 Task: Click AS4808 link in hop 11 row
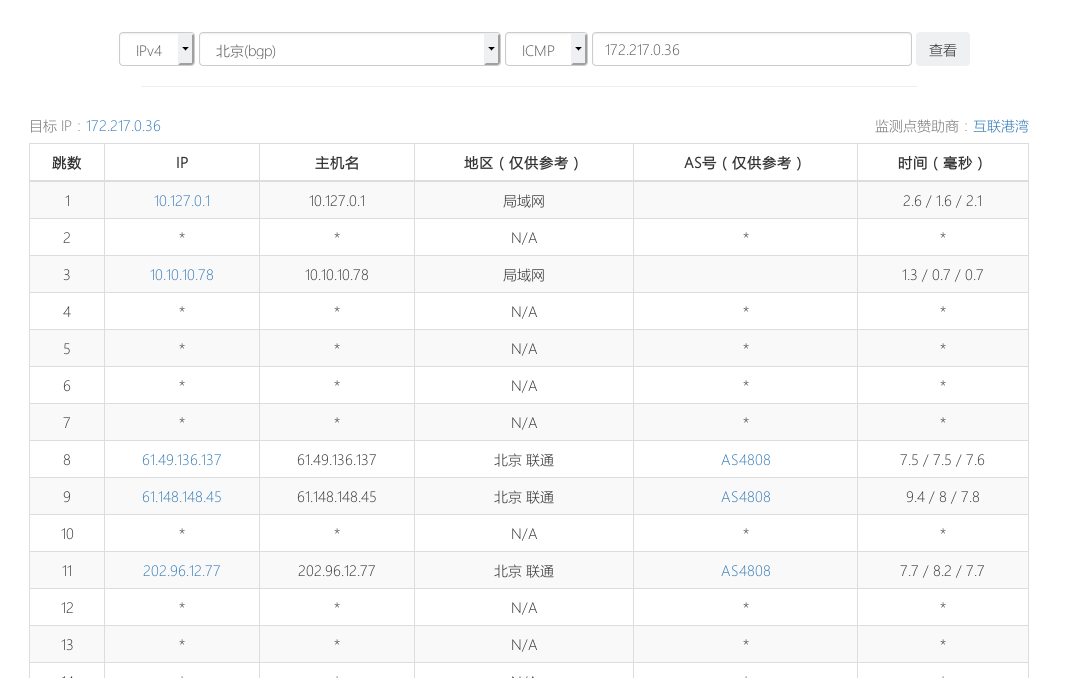(x=746, y=571)
